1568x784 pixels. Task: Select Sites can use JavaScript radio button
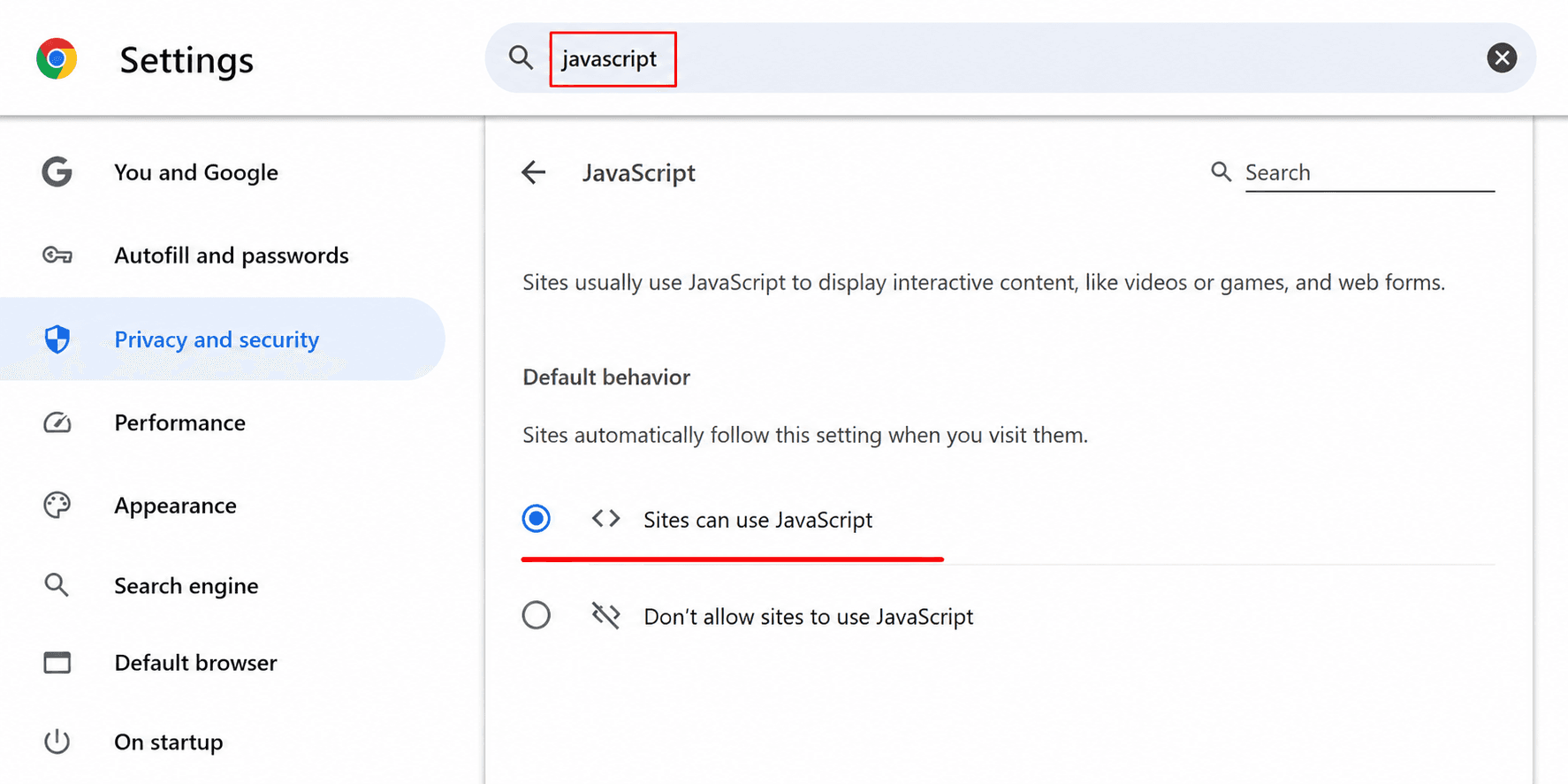(x=536, y=519)
